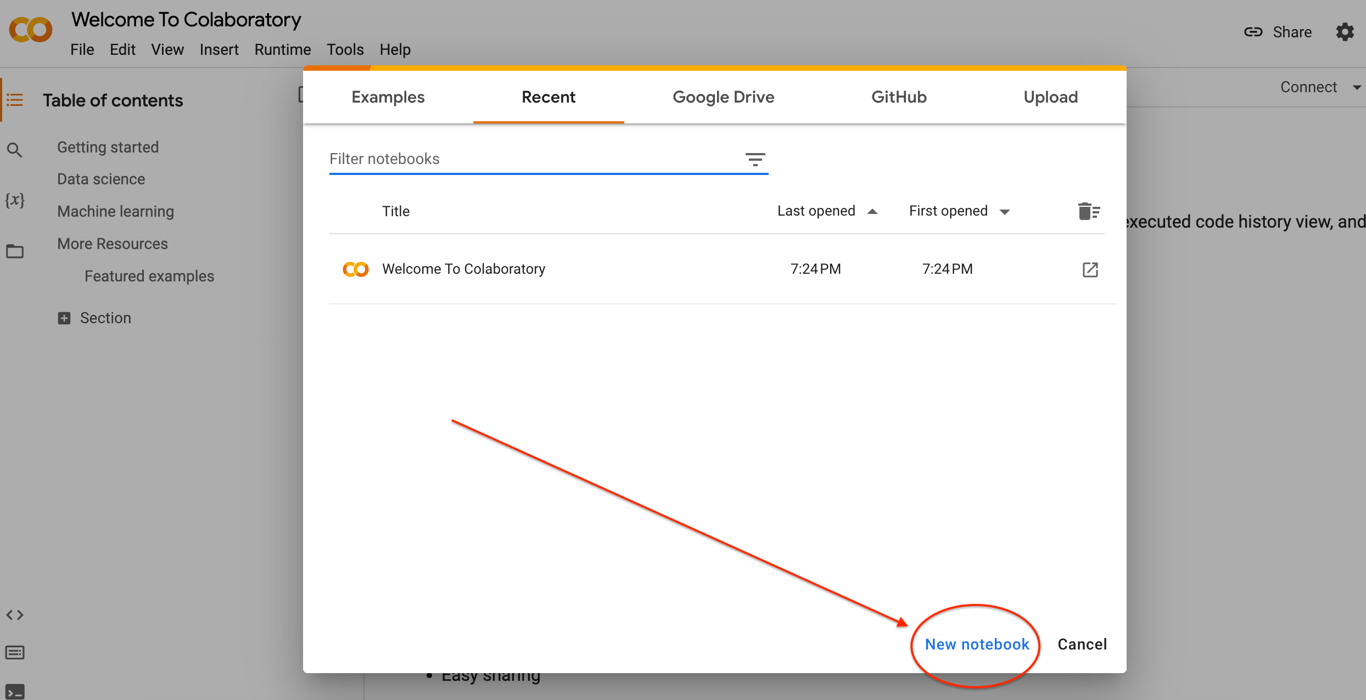Click the New notebook button
1366x700 pixels.
[x=976, y=644]
